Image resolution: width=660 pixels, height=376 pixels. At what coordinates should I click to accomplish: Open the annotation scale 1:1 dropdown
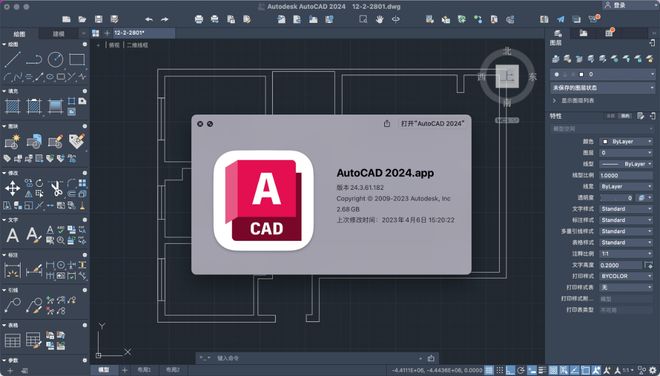(x=626, y=253)
